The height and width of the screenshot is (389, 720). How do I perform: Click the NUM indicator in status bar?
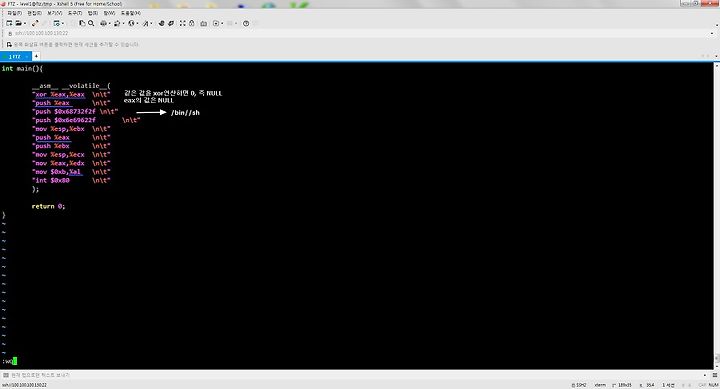point(714,385)
